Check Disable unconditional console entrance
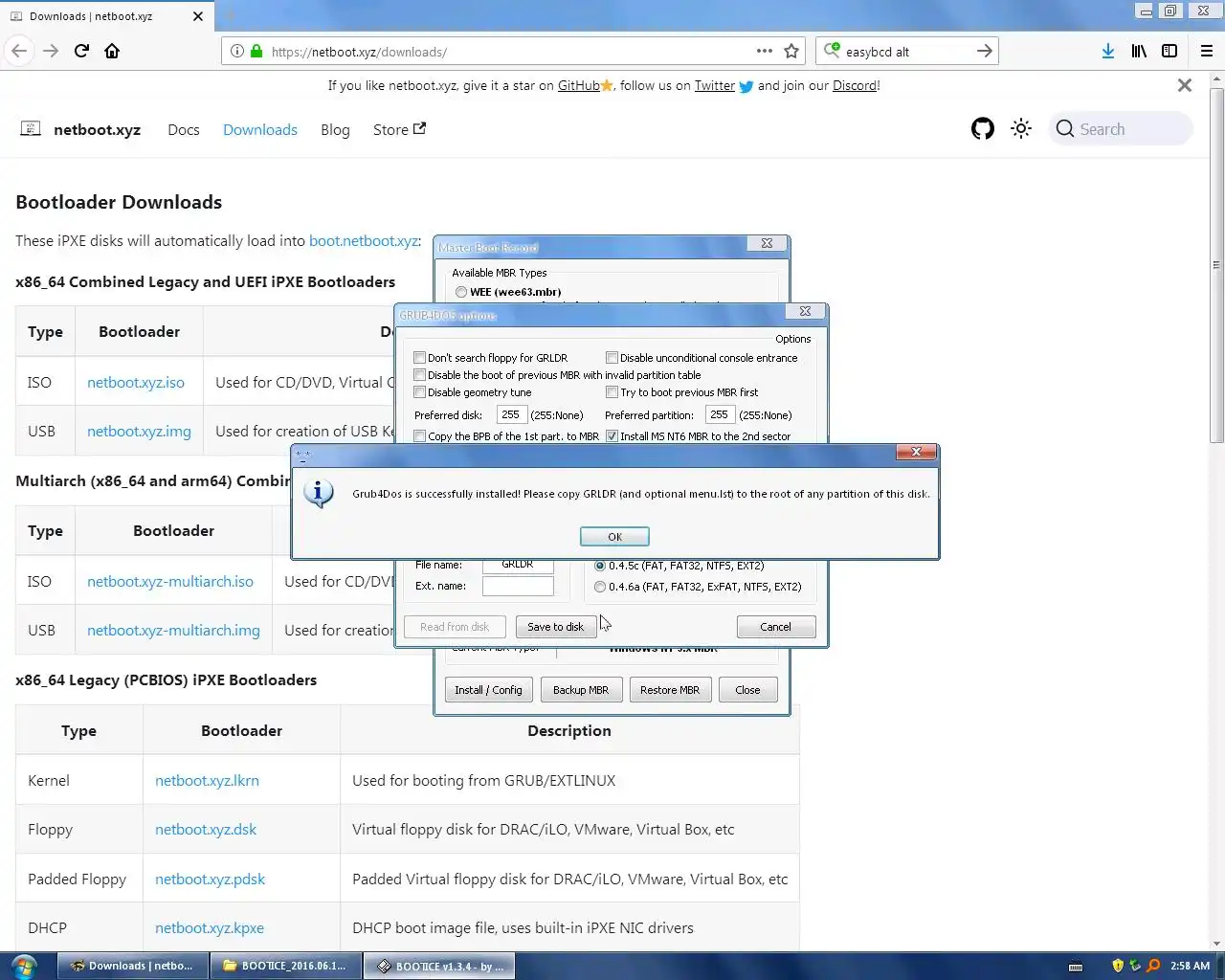Screen dimensions: 1225x980 tap(612, 358)
